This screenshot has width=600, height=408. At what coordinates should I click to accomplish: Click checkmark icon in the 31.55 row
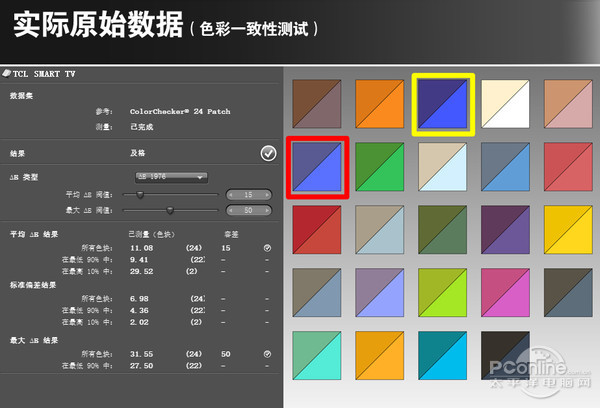(267, 354)
